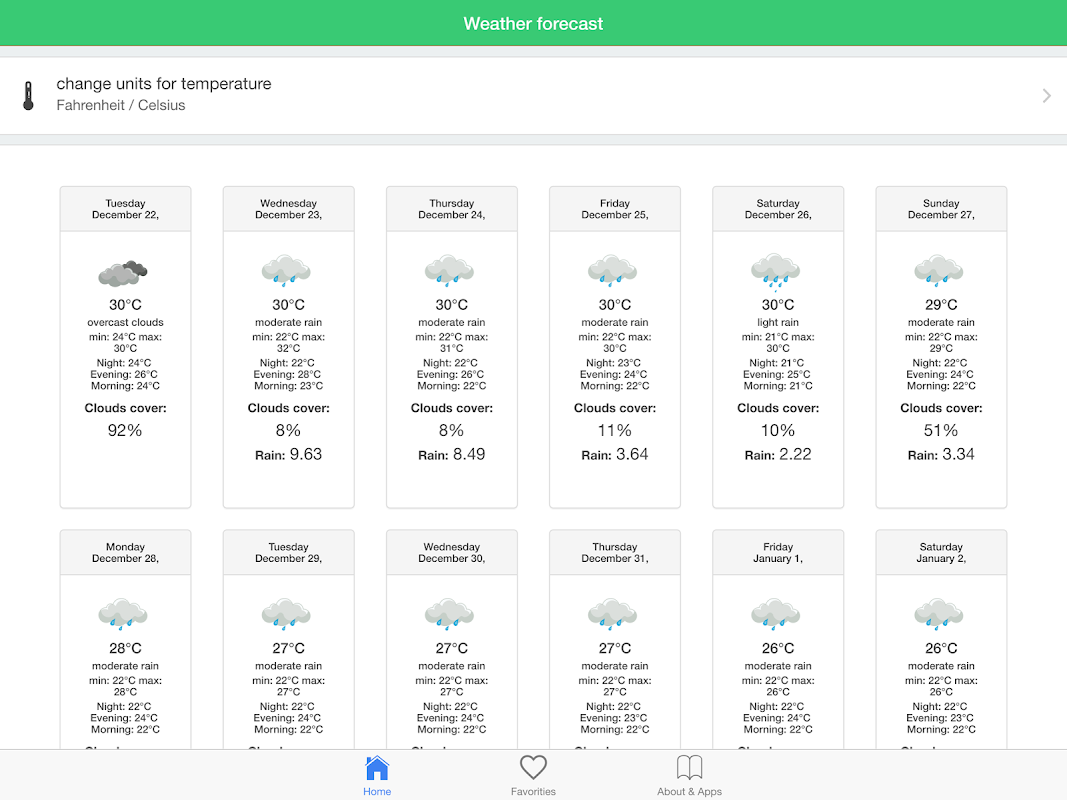Viewport: 1067px width, 800px height.
Task: Select Wednesday December 30 card header
Action: click(452, 552)
